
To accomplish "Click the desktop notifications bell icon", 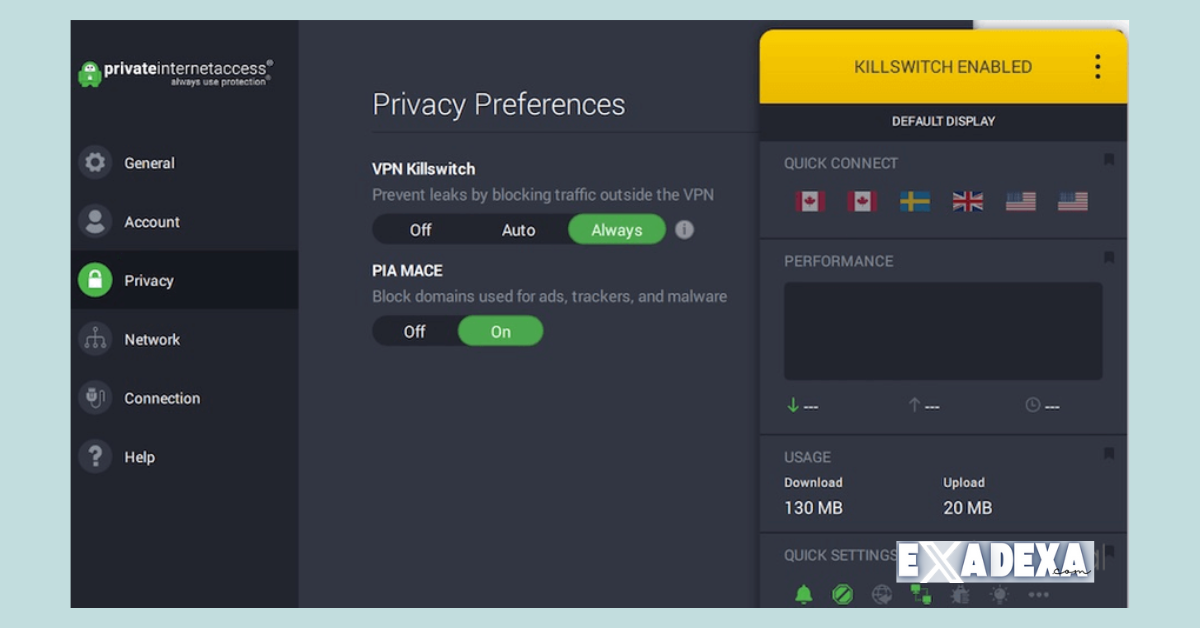I will [x=805, y=594].
